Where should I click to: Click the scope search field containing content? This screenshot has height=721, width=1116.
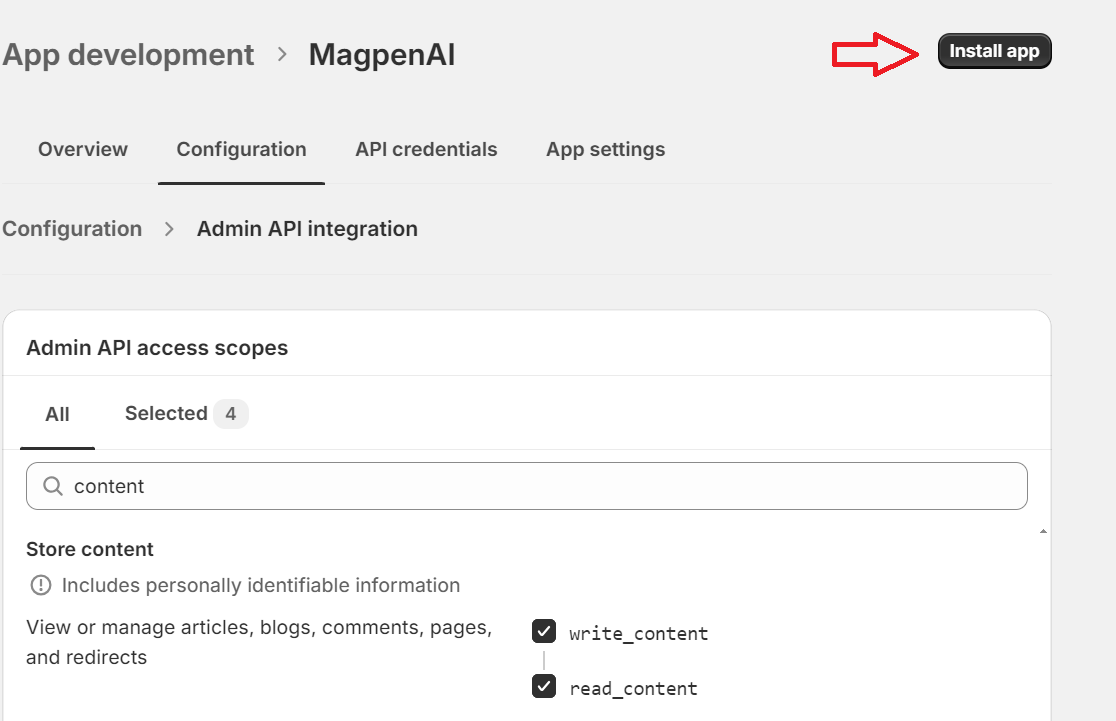click(527, 486)
